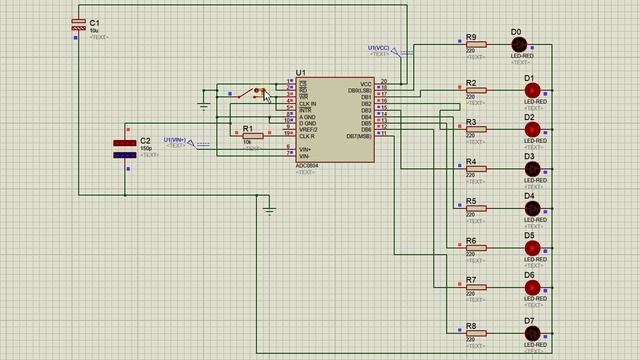
Task: Click the A GND pin label
Action: tap(307, 117)
